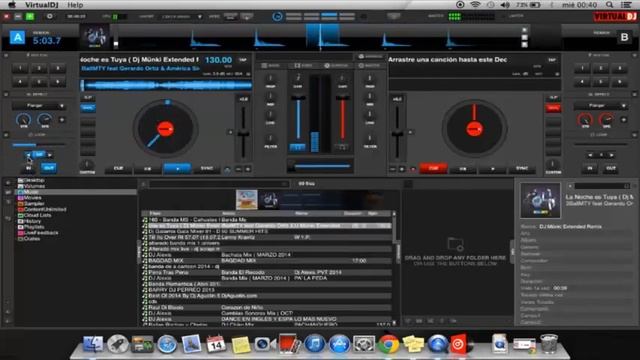Open deck B Flanger effect dropdown

coord(600,106)
